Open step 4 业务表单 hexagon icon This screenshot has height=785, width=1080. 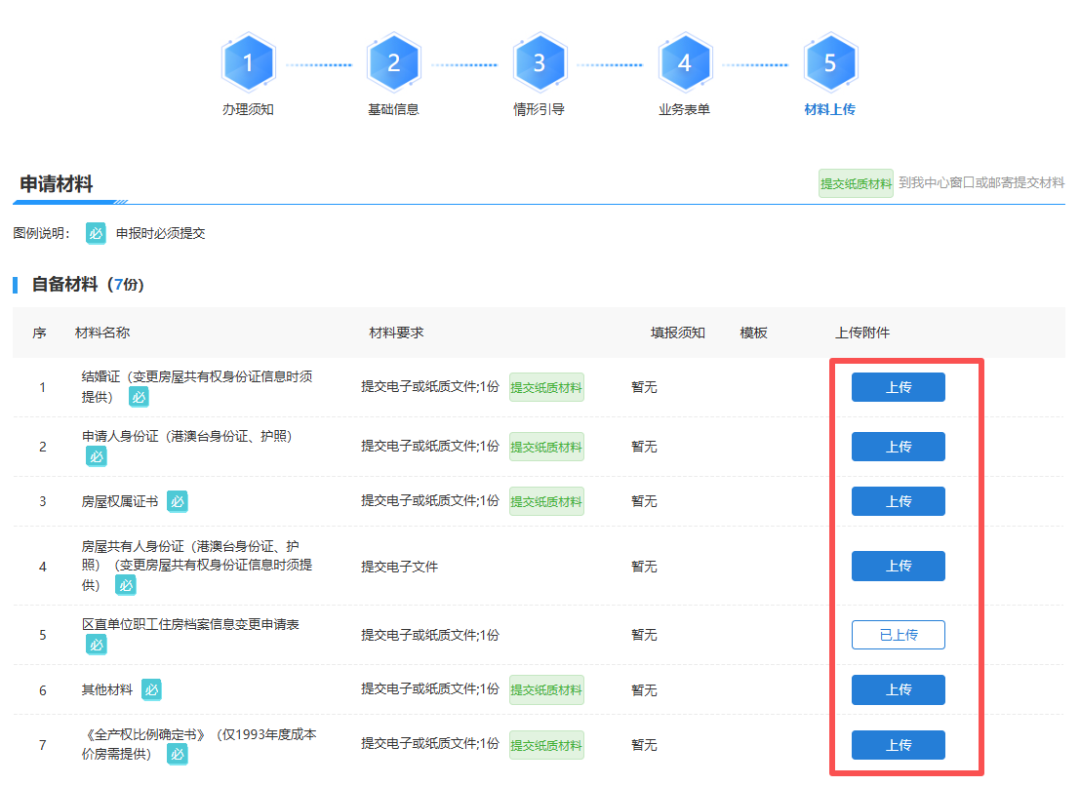(x=684, y=63)
